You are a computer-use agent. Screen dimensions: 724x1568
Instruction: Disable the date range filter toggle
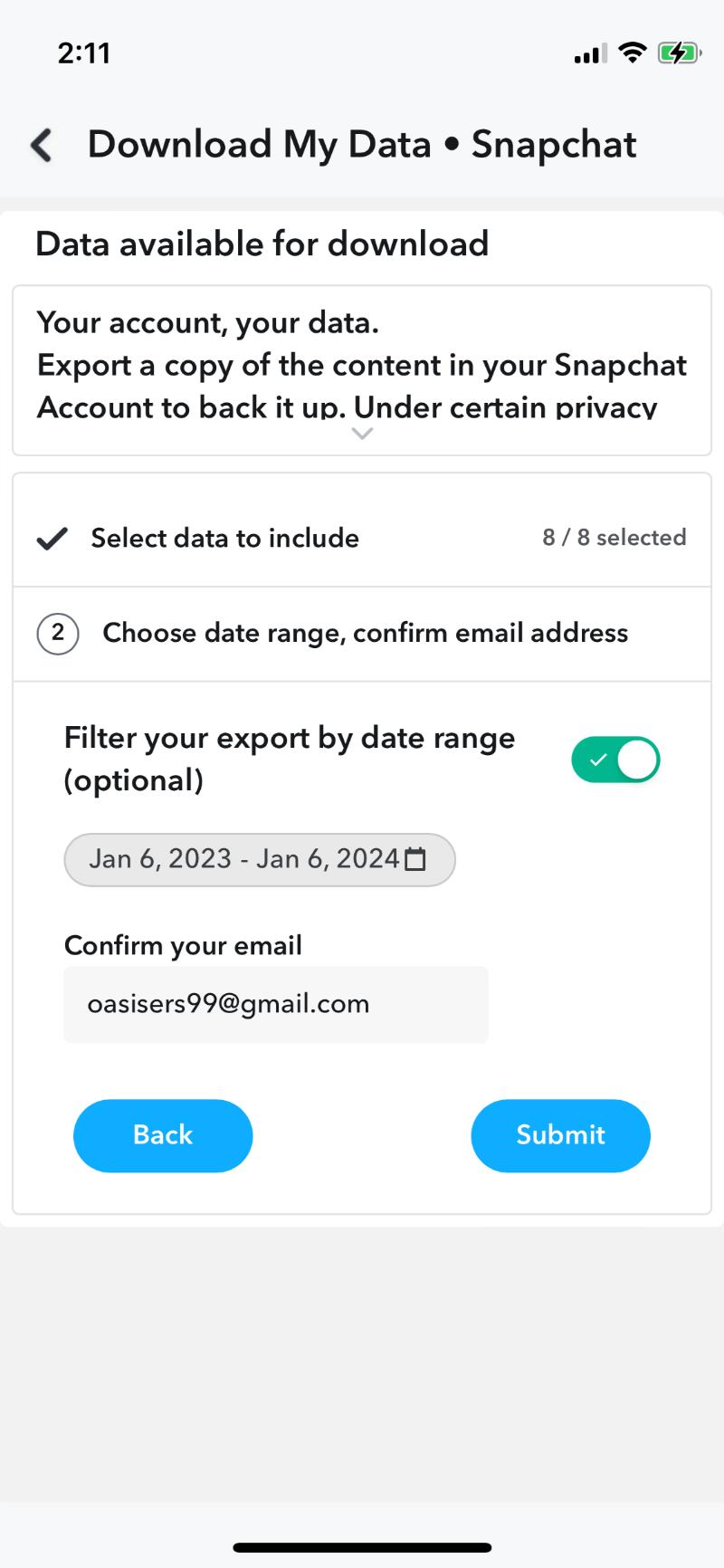[615, 760]
